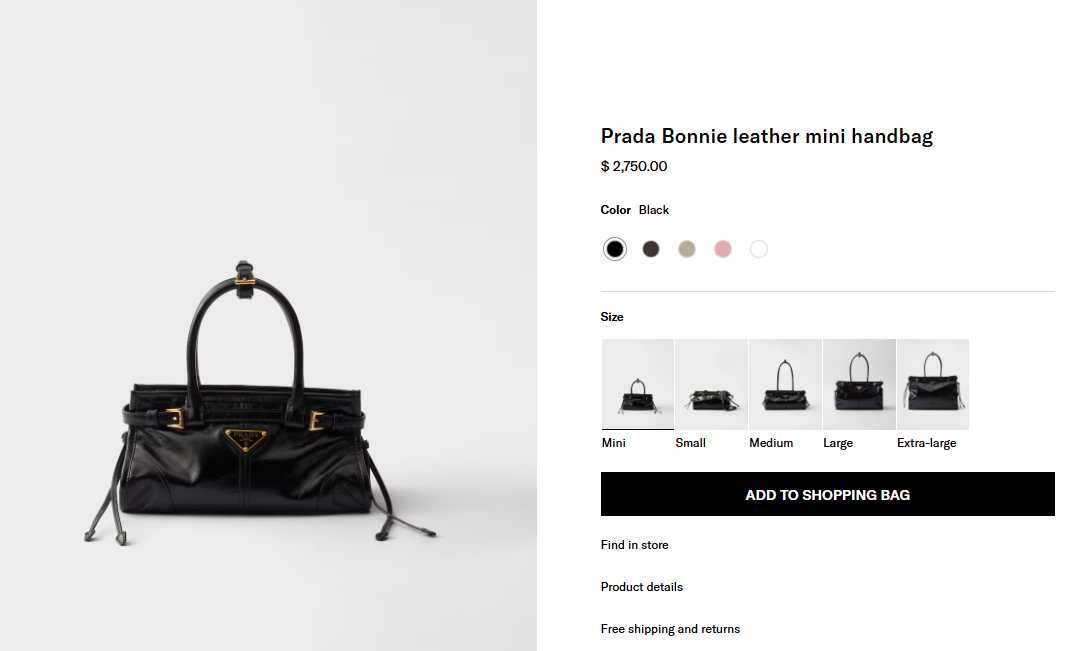Select the pink color swatch
The height and width of the screenshot is (651, 1085).
[x=723, y=249]
